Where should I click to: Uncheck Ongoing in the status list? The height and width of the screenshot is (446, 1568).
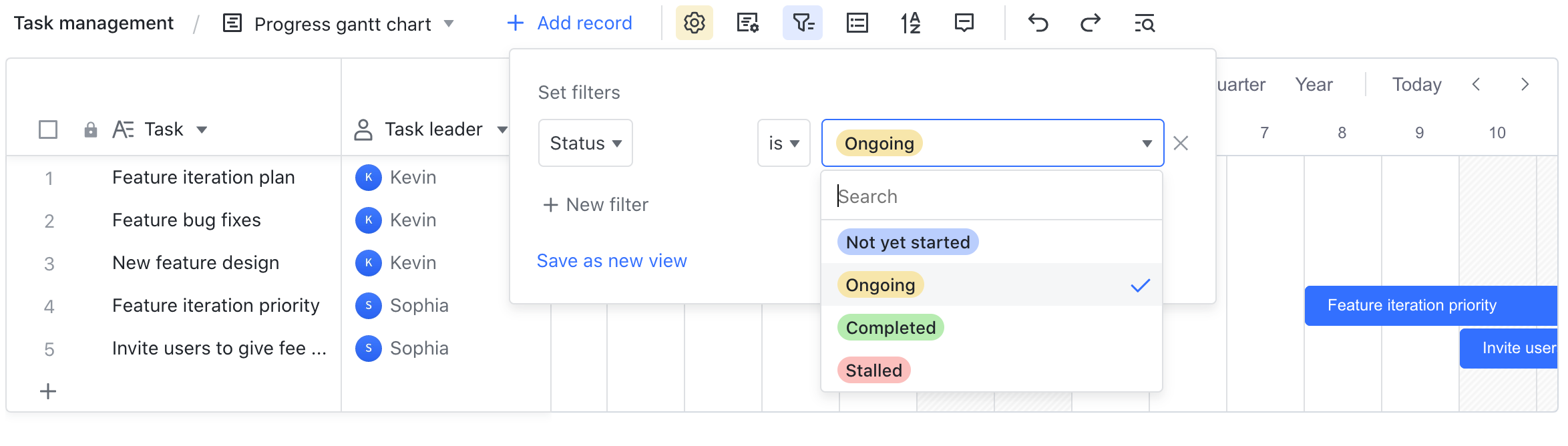click(x=879, y=285)
